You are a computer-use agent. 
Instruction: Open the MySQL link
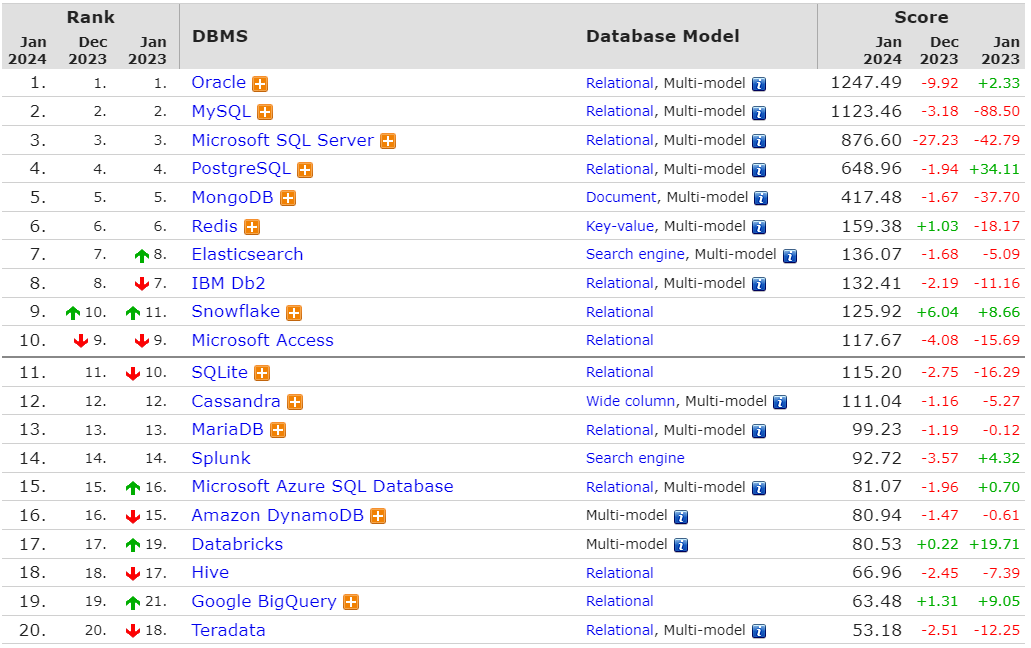click(221, 112)
